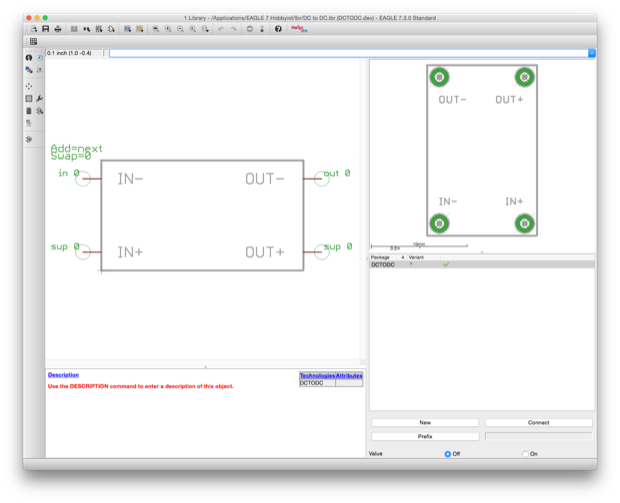Zoom out of the drawing
This screenshot has width=620, height=503.
(x=180, y=29)
